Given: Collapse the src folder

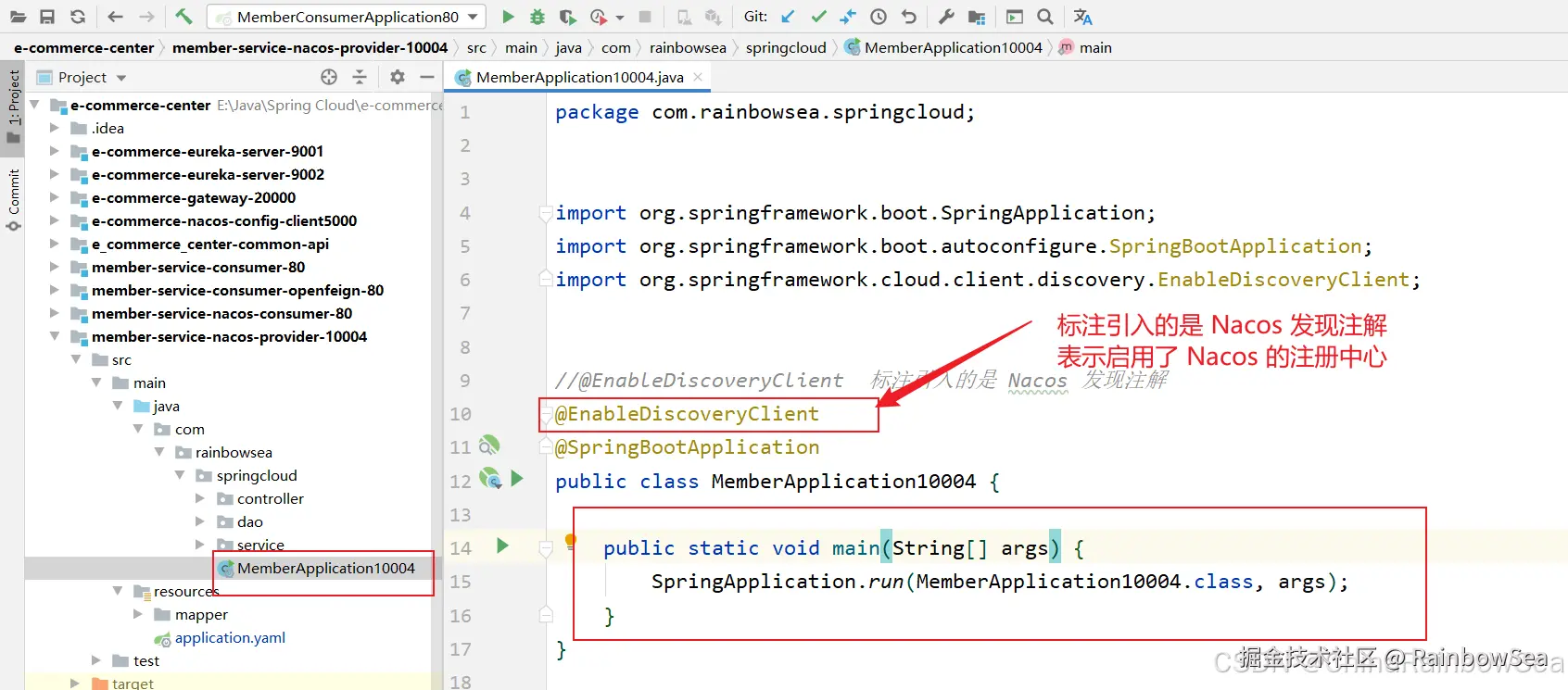Looking at the screenshot, I should pyautogui.click(x=76, y=359).
